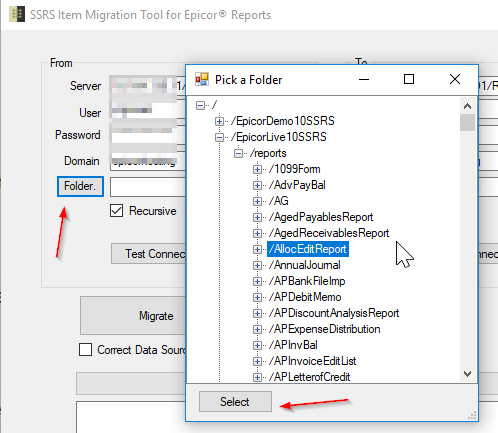498x433 pixels.
Task: Click the Migrate button
Action: [x=133, y=315]
